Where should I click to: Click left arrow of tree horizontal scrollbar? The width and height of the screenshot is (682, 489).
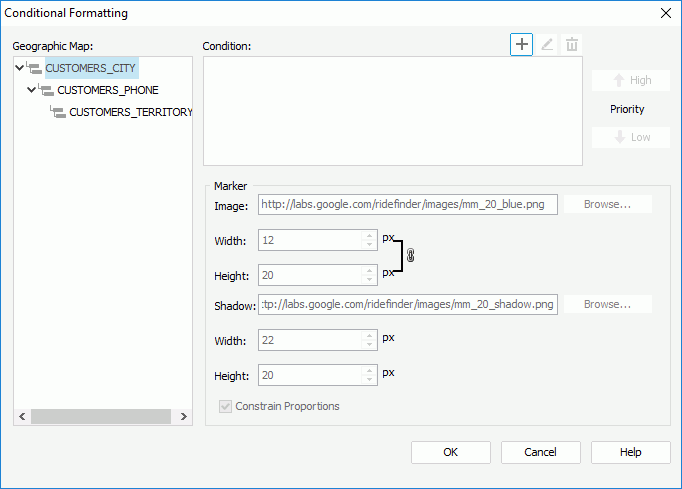(x=22, y=416)
